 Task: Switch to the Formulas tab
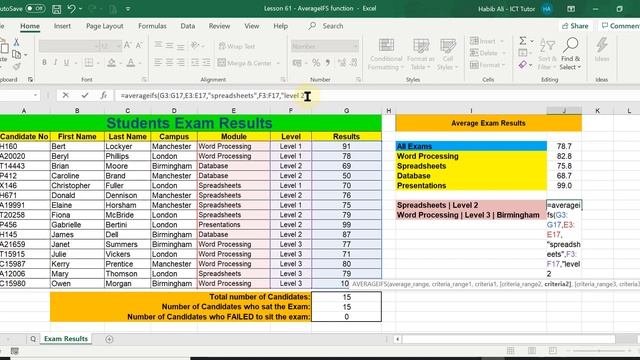[152, 26]
